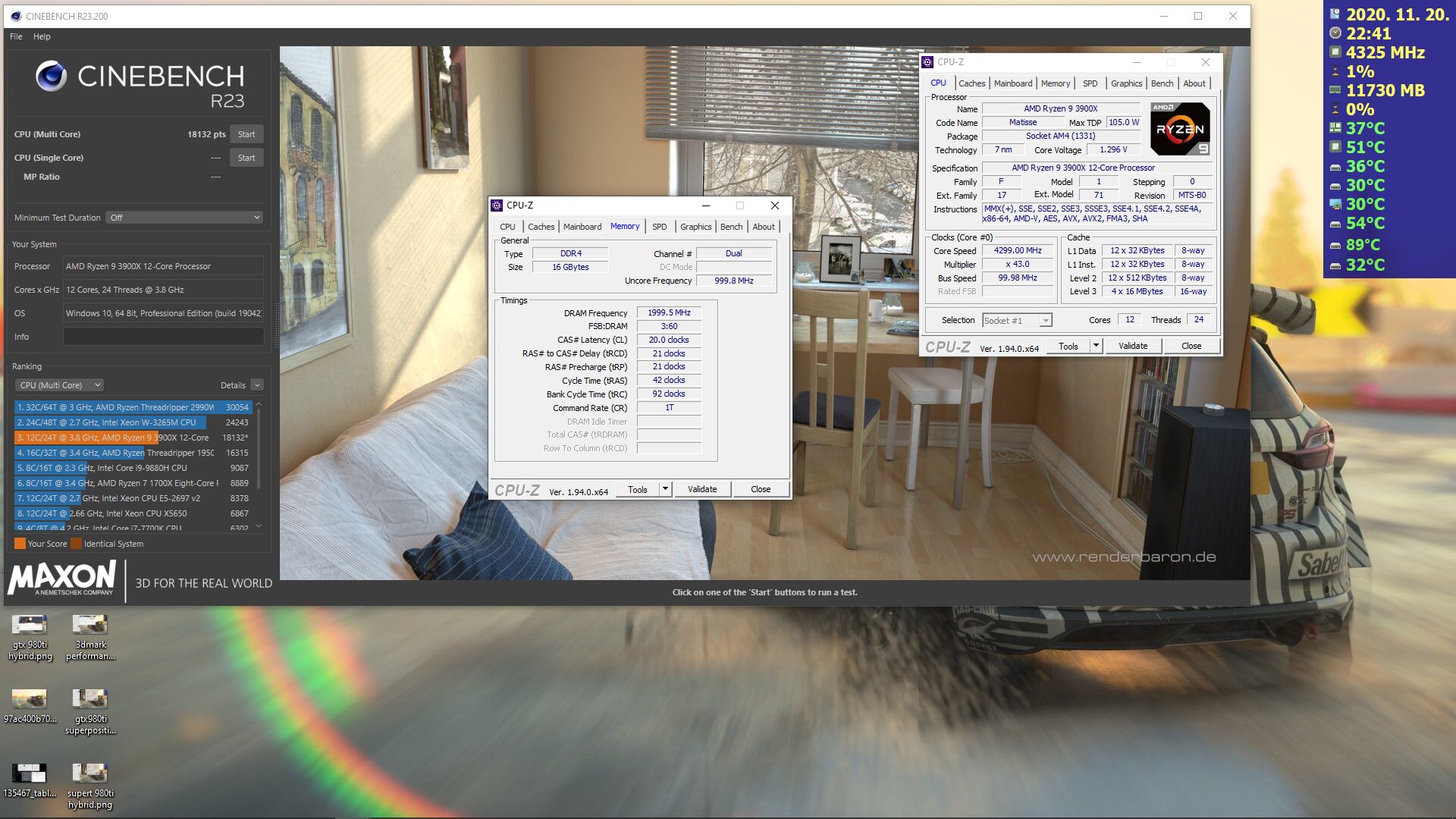This screenshot has height=819, width=1456.
Task: Start the CPU Multi Core test
Action: coord(246,134)
